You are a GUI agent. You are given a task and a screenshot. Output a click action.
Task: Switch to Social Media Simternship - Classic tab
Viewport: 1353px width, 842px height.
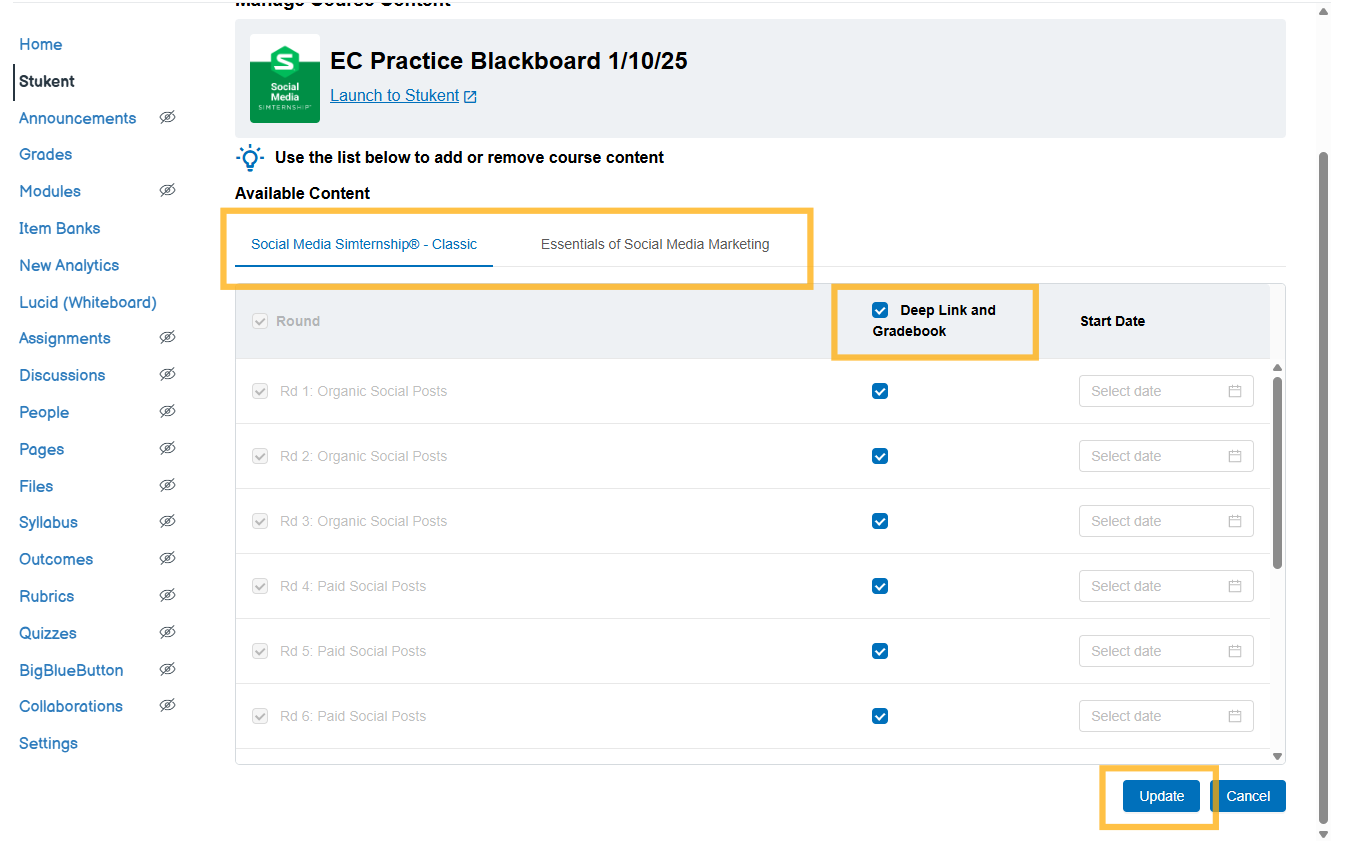click(364, 244)
